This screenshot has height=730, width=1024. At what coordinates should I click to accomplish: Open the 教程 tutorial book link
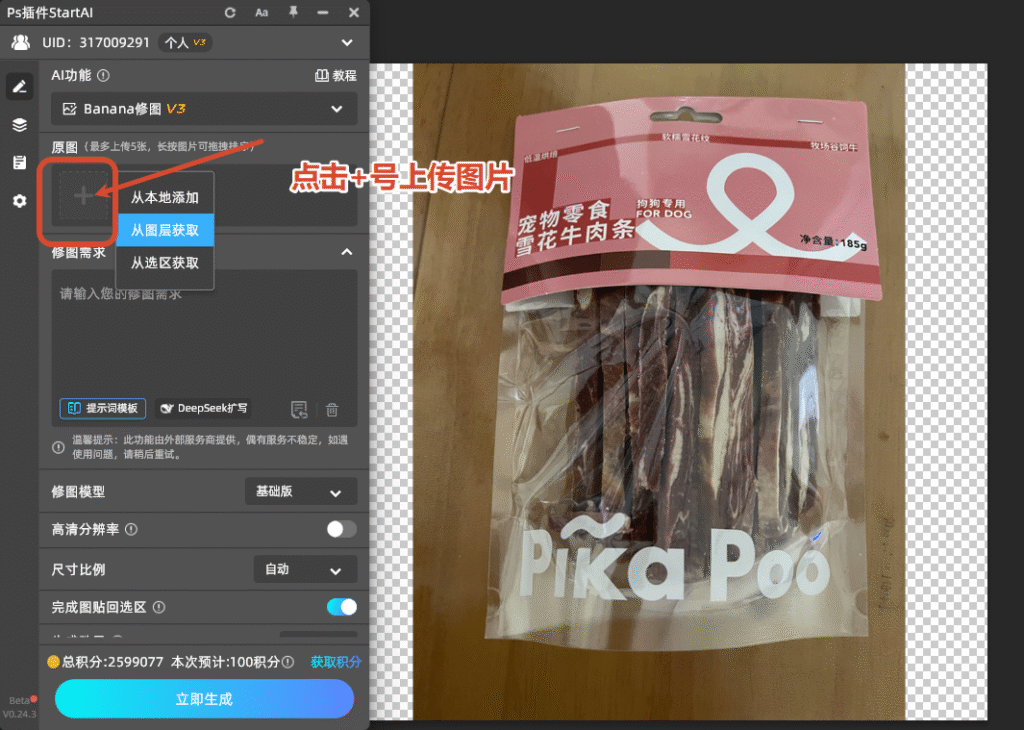[336, 75]
